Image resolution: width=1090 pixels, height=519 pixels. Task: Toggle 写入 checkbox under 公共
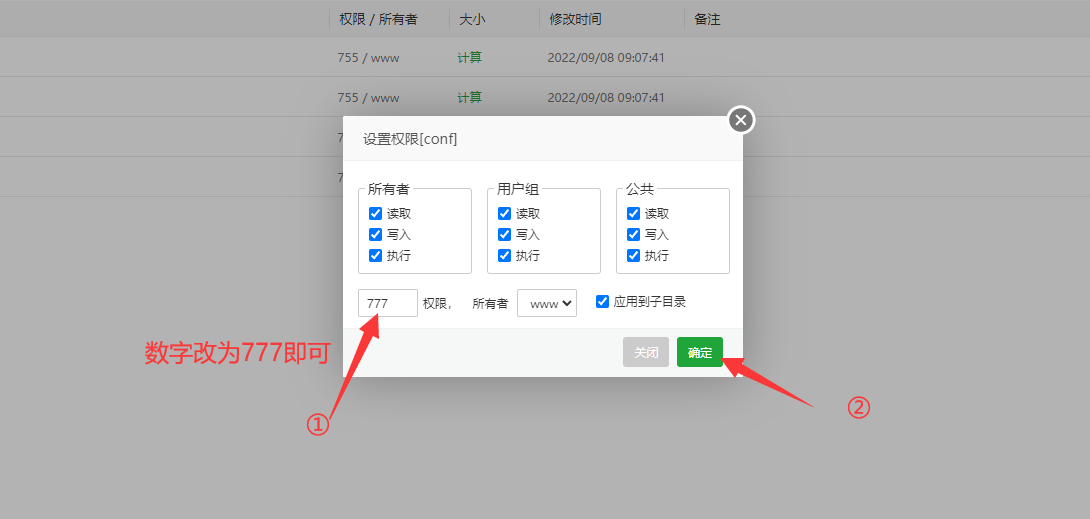click(634, 234)
